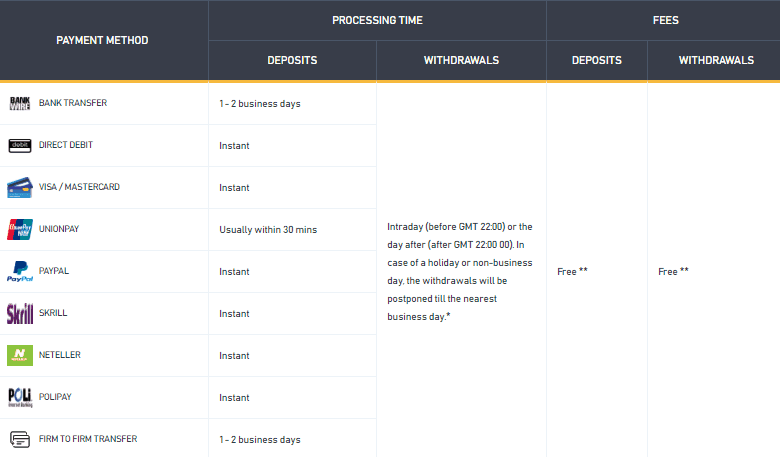Image resolution: width=780 pixels, height=457 pixels.
Task: Select the NETELLER payment method label
Action: tap(60, 355)
